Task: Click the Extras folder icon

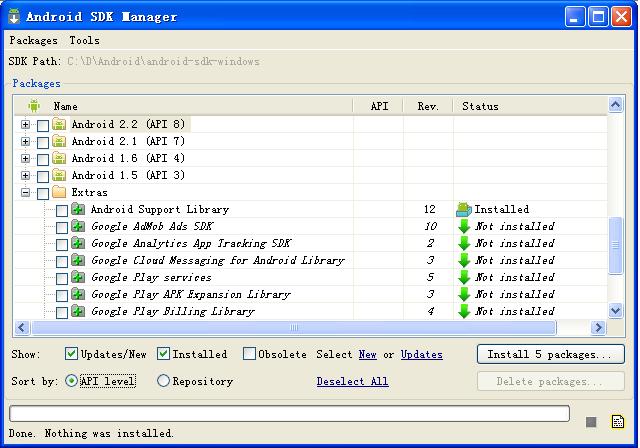Action: pos(59,192)
